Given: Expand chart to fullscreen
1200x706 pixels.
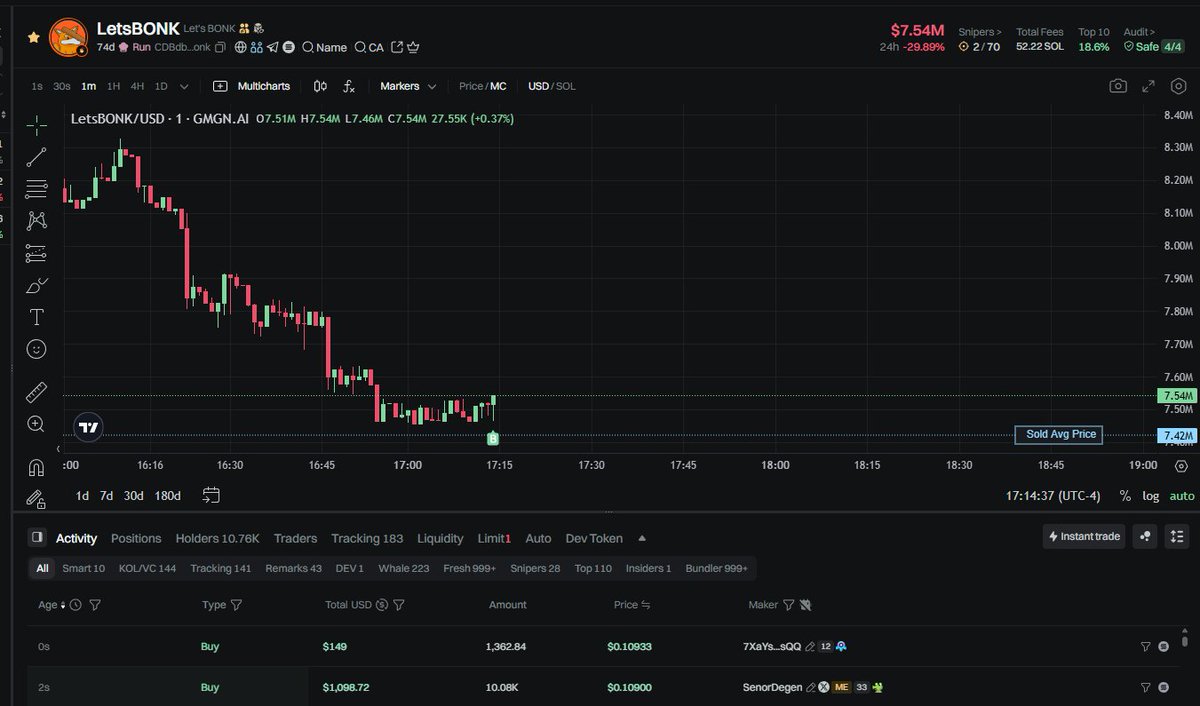Looking at the screenshot, I should click(1149, 86).
